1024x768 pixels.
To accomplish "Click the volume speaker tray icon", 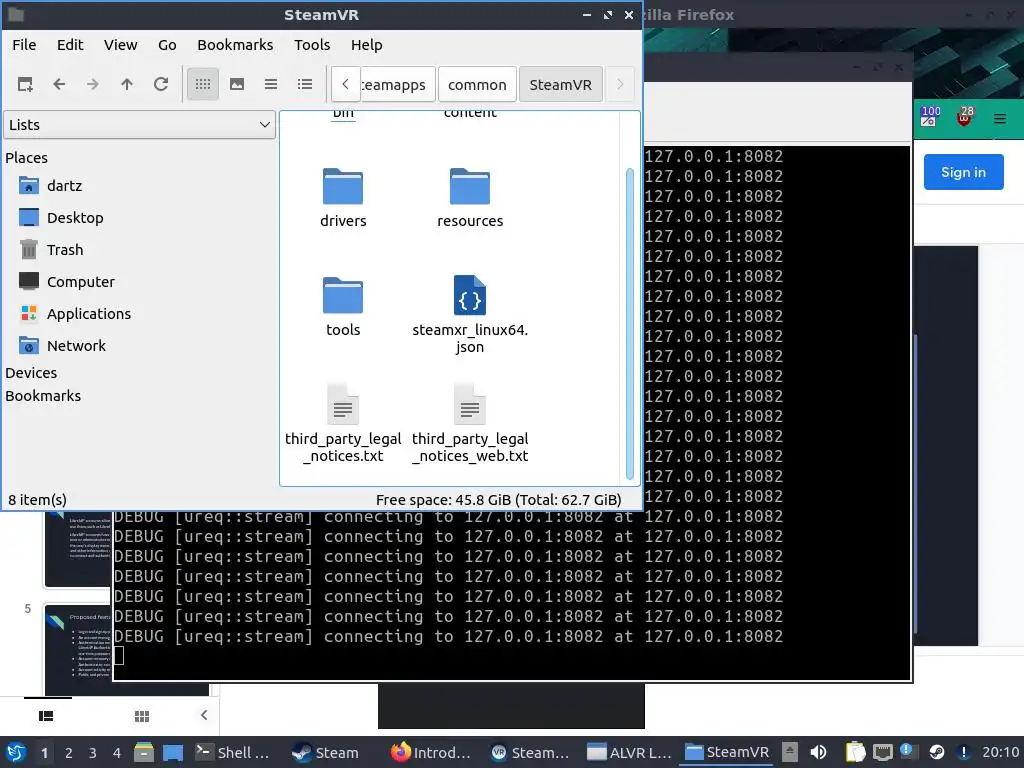I will tap(818, 752).
